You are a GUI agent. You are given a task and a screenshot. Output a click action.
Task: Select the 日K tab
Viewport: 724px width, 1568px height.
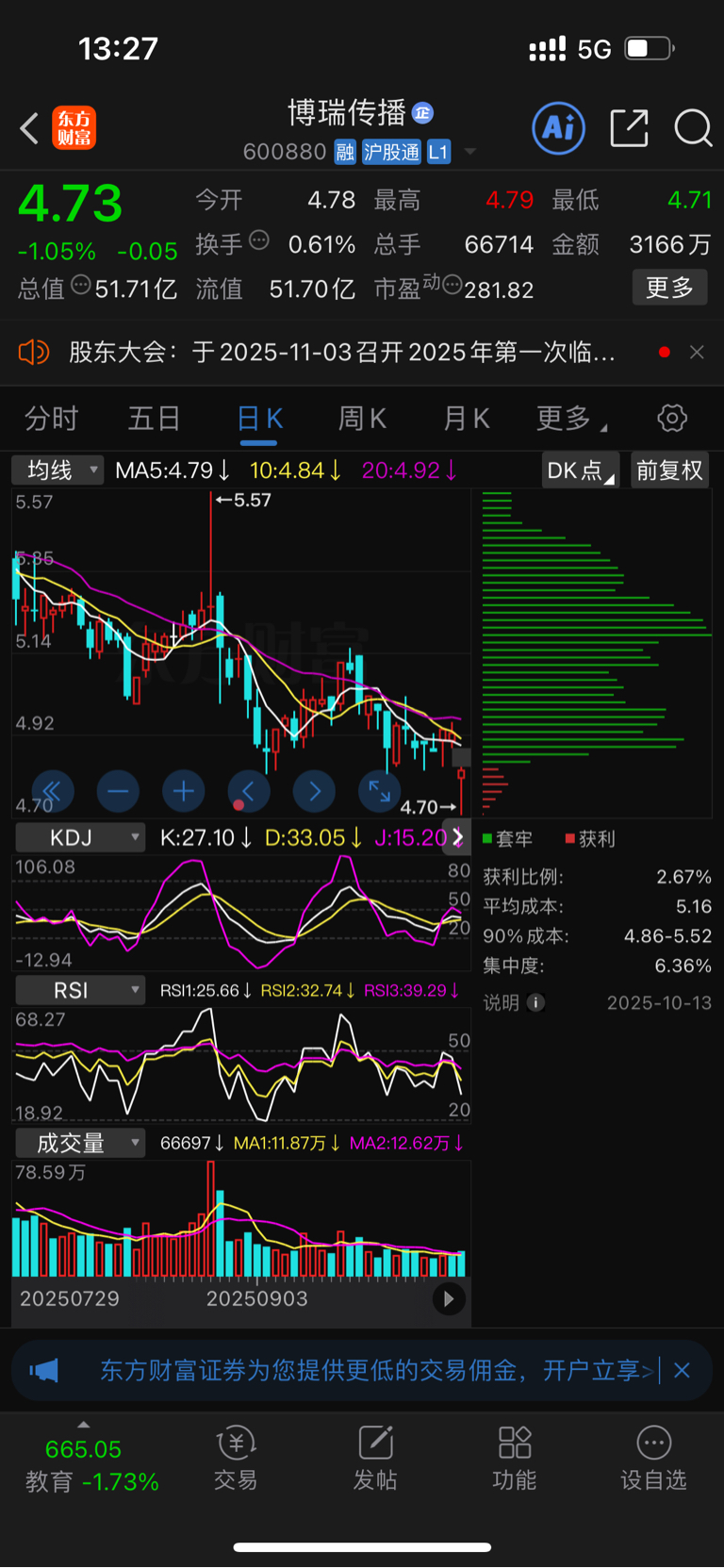point(259,418)
